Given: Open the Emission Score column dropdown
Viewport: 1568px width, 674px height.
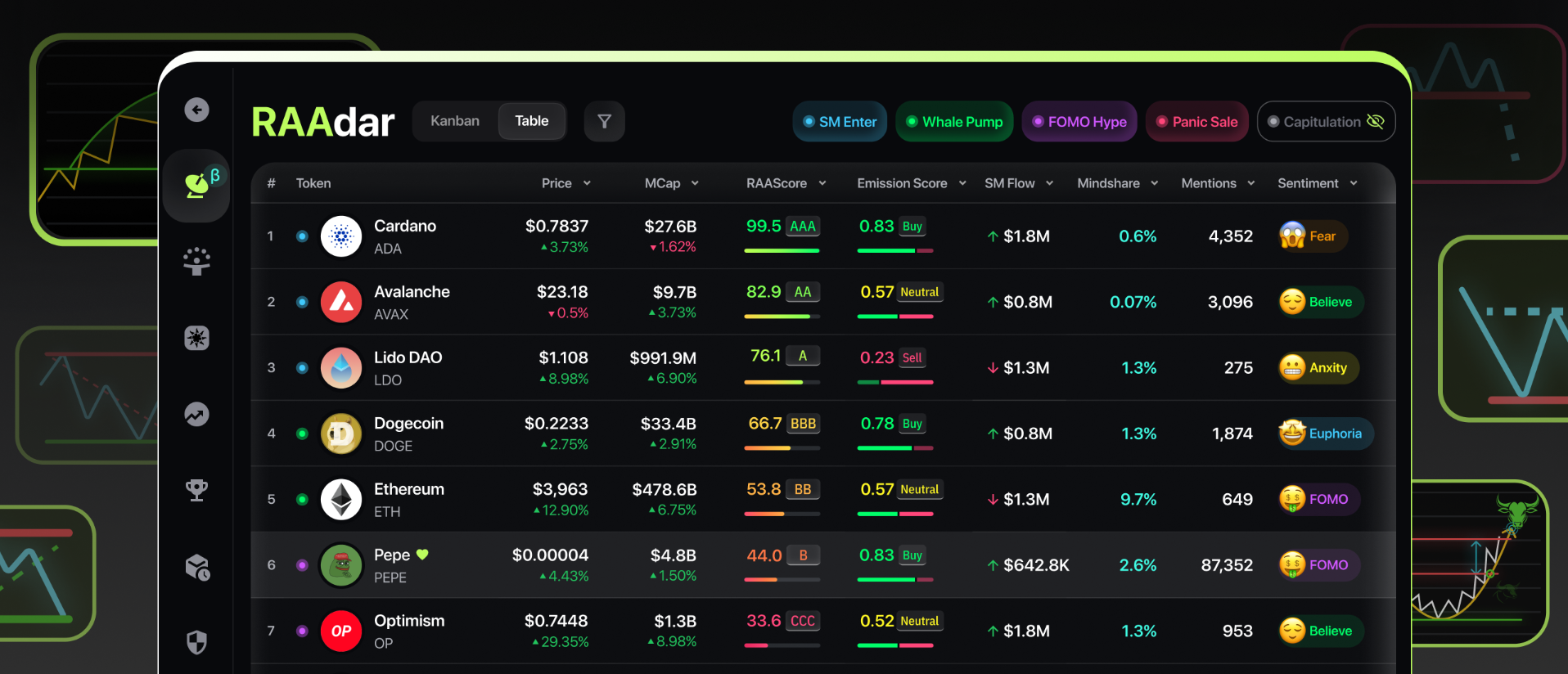Looking at the screenshot, I should 962,183.
